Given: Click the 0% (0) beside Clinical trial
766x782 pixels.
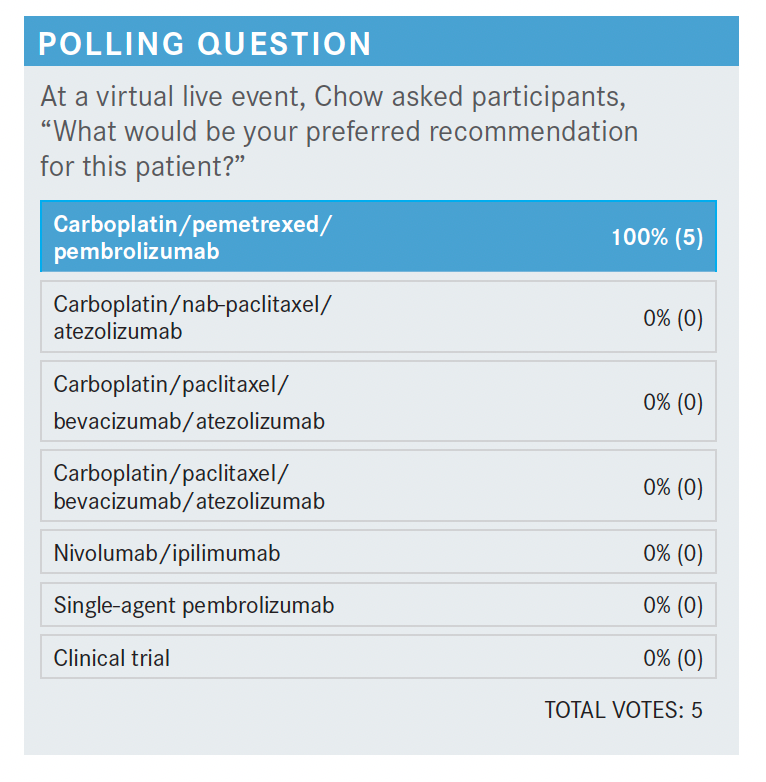Looking at the screenshot, I should 673,658.
